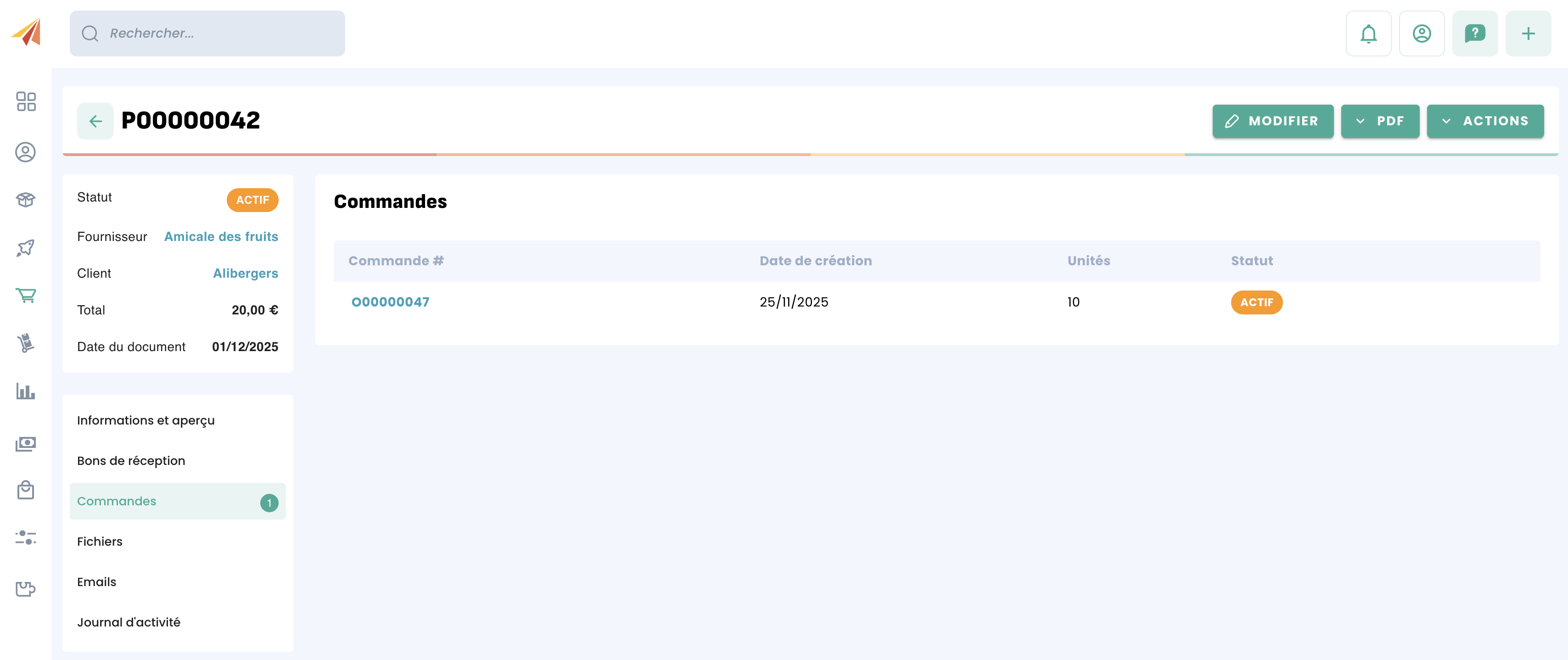Open the dashboard grid icon in sidebar

point(26,102)
